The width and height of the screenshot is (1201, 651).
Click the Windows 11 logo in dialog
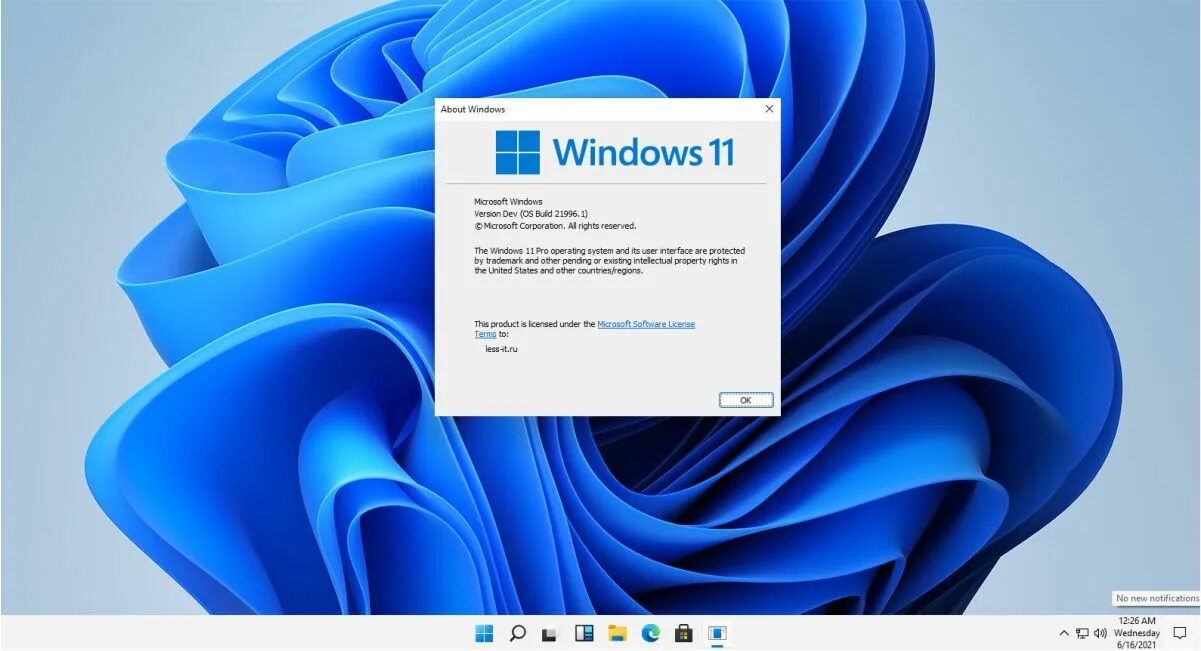coord(615,152)
